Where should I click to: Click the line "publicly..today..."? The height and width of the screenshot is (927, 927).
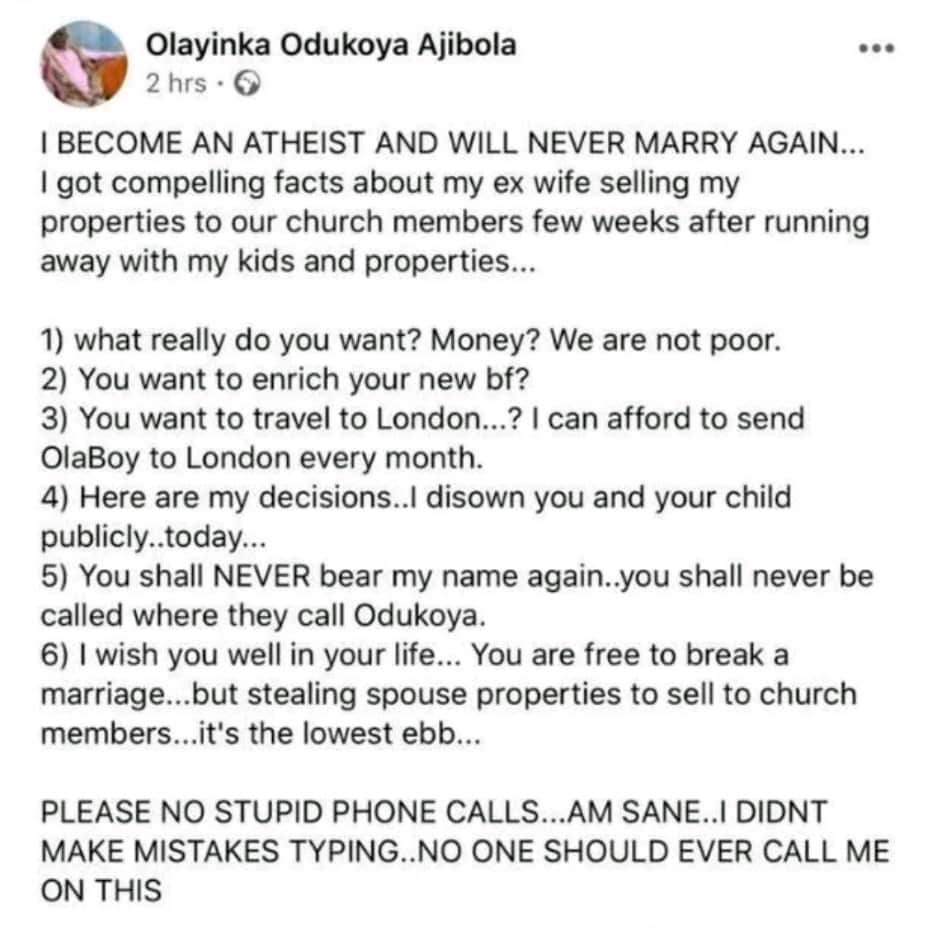pos(150,539)
